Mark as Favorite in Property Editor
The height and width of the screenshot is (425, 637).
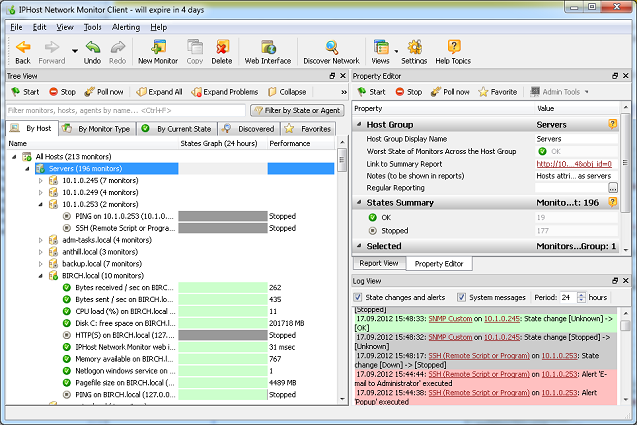498,92
